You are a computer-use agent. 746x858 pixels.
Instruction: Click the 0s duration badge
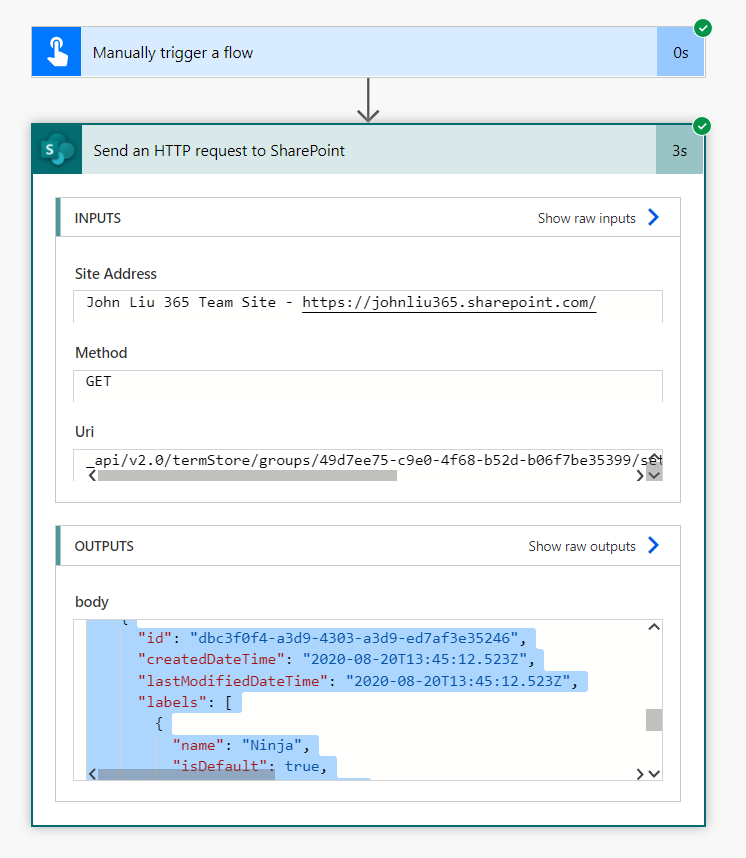click(x=680, y=52)
